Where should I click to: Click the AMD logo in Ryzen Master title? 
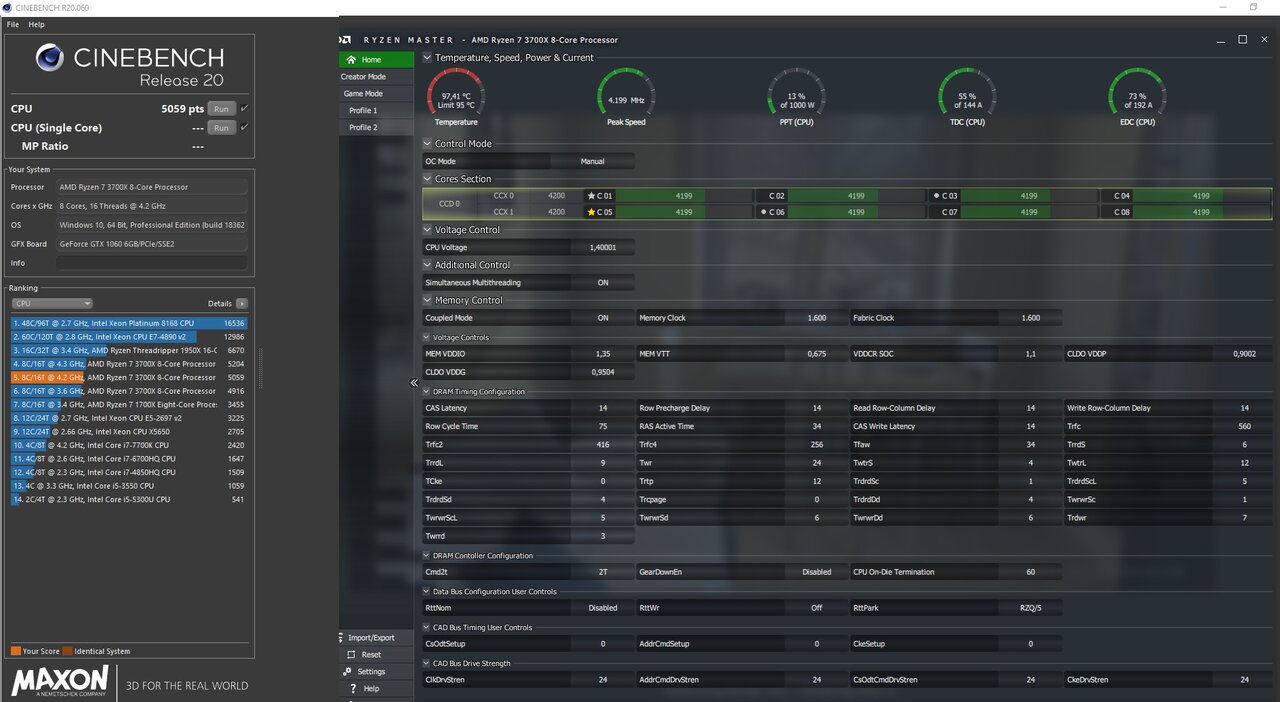(x=345, y=40)
